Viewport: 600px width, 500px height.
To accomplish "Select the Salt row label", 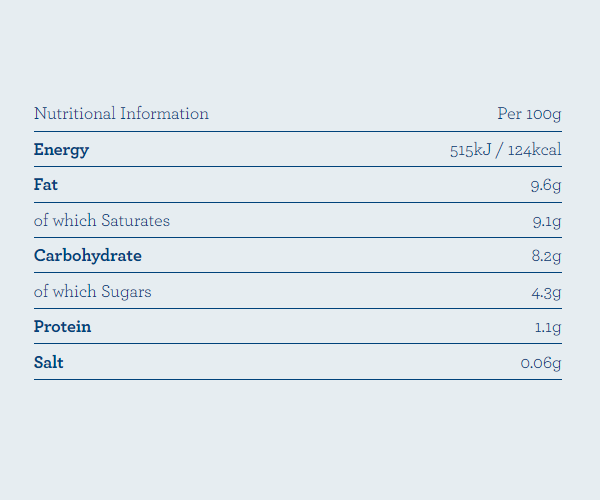I will [49, 362].
